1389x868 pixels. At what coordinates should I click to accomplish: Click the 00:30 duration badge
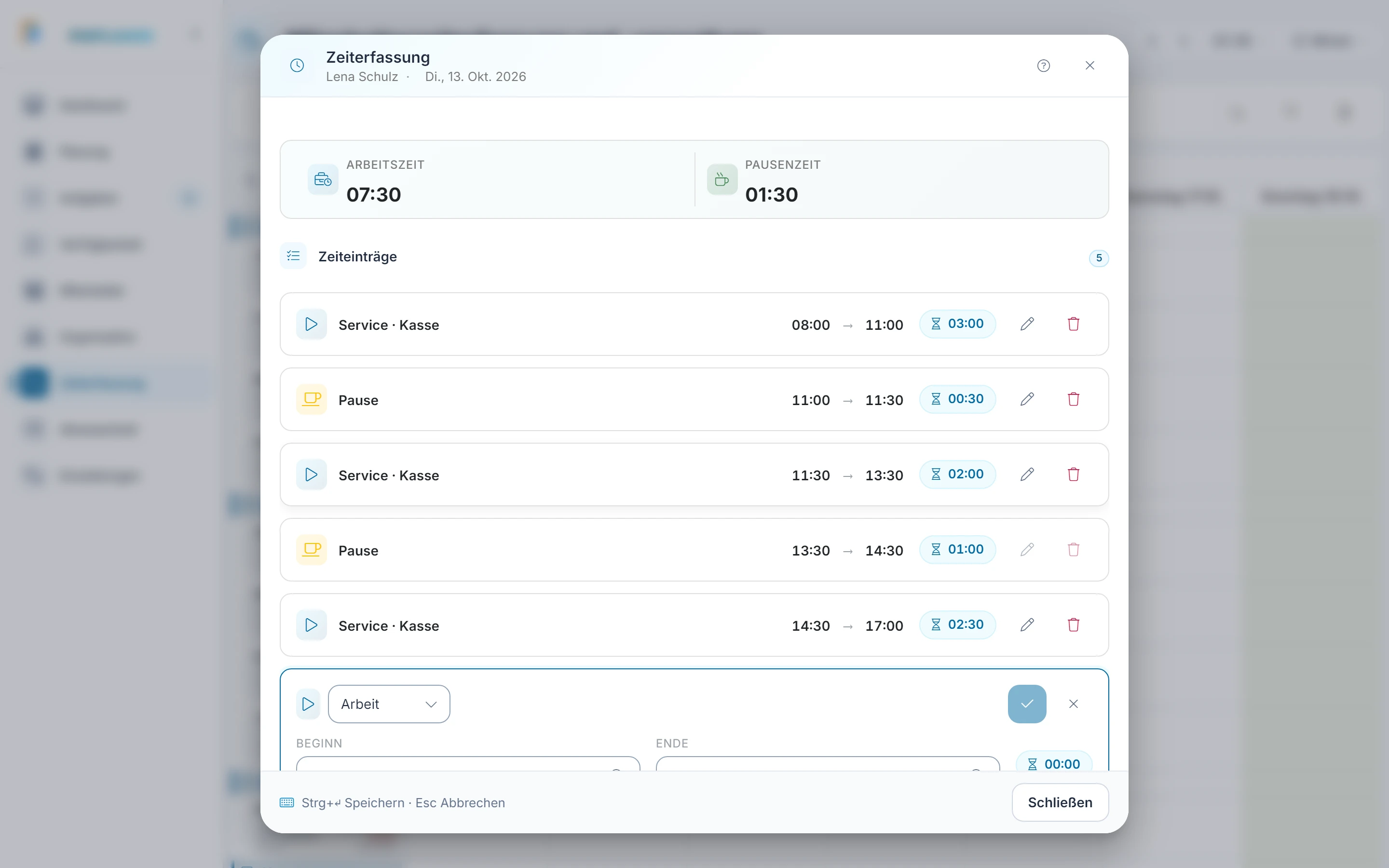[x=957, y=399]
